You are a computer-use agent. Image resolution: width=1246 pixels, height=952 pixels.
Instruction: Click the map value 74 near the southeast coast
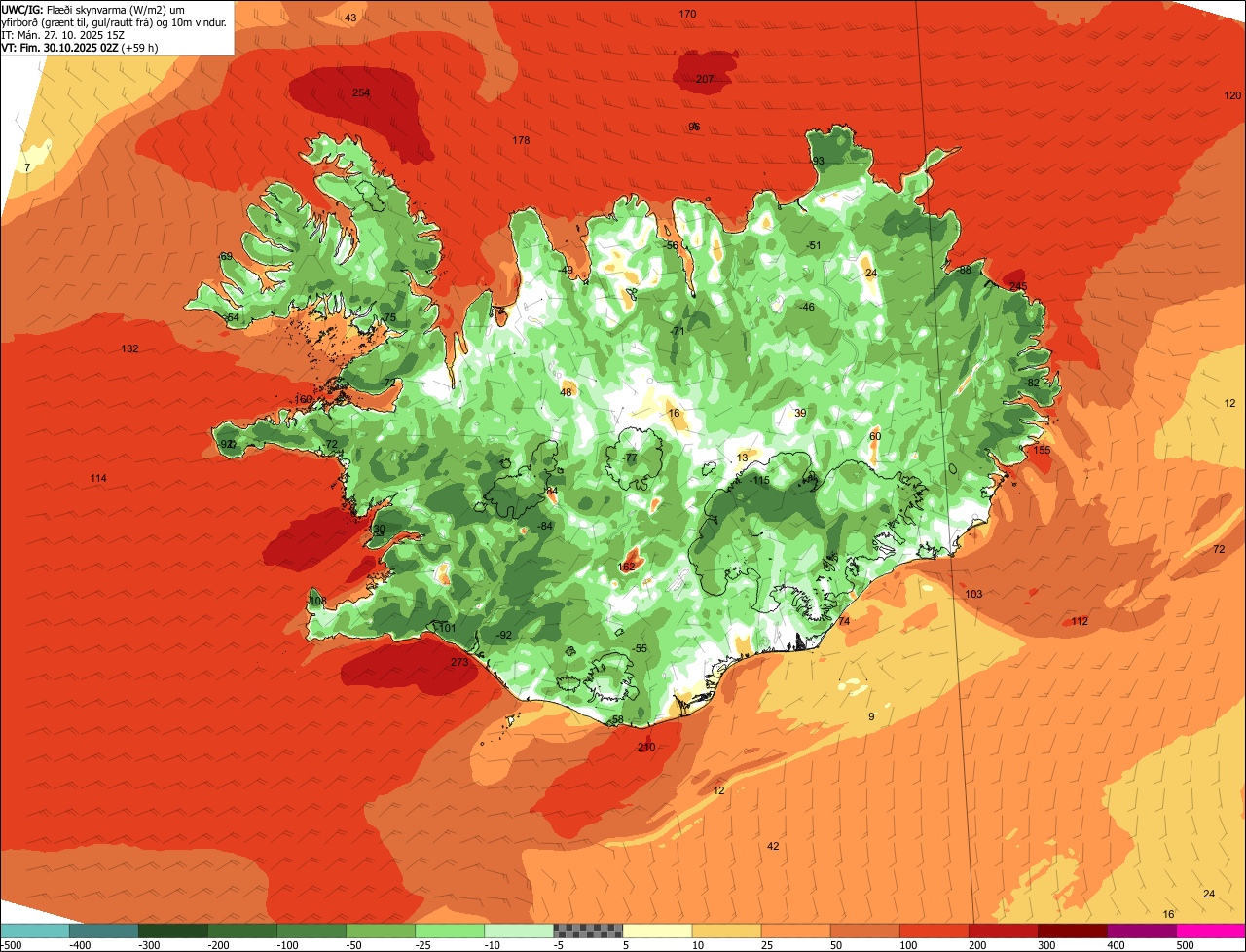point(844,621)
